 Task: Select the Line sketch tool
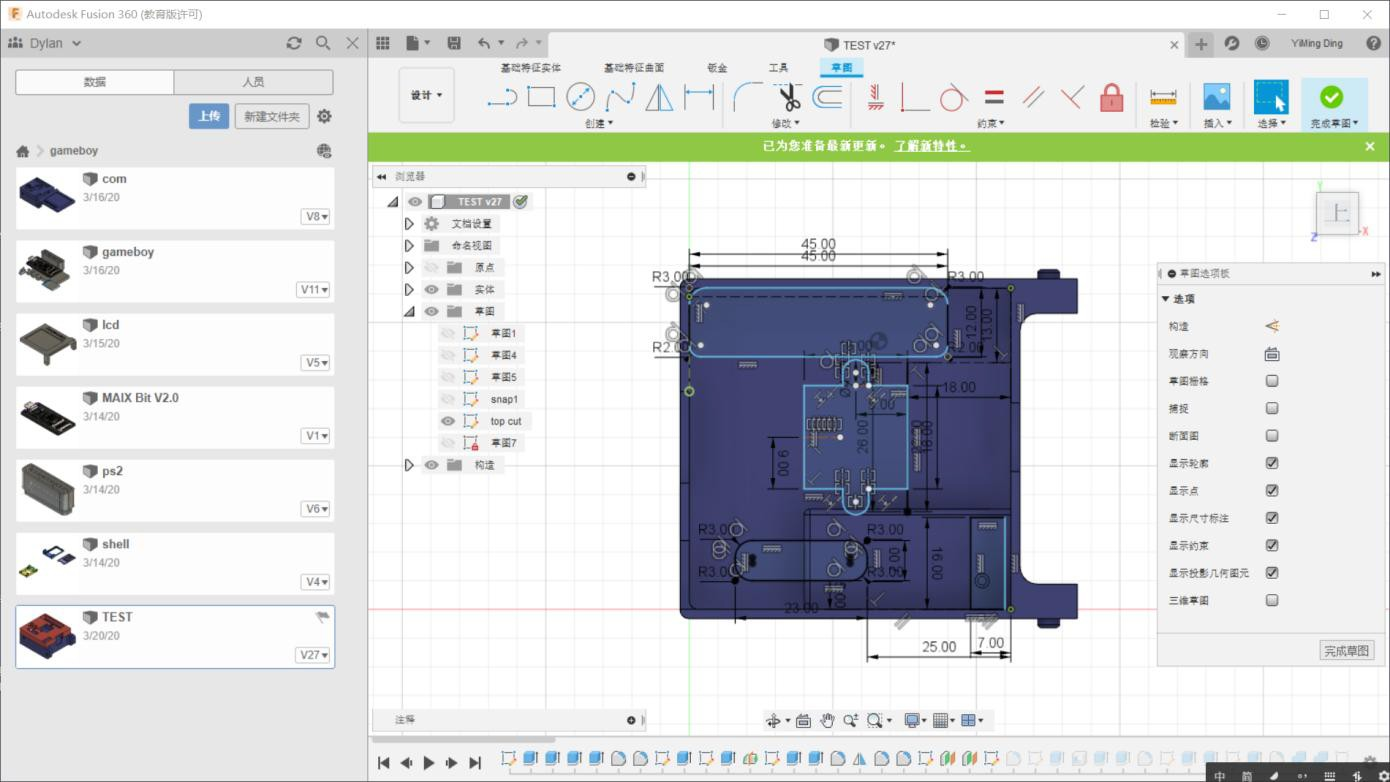tap(502, 97)
